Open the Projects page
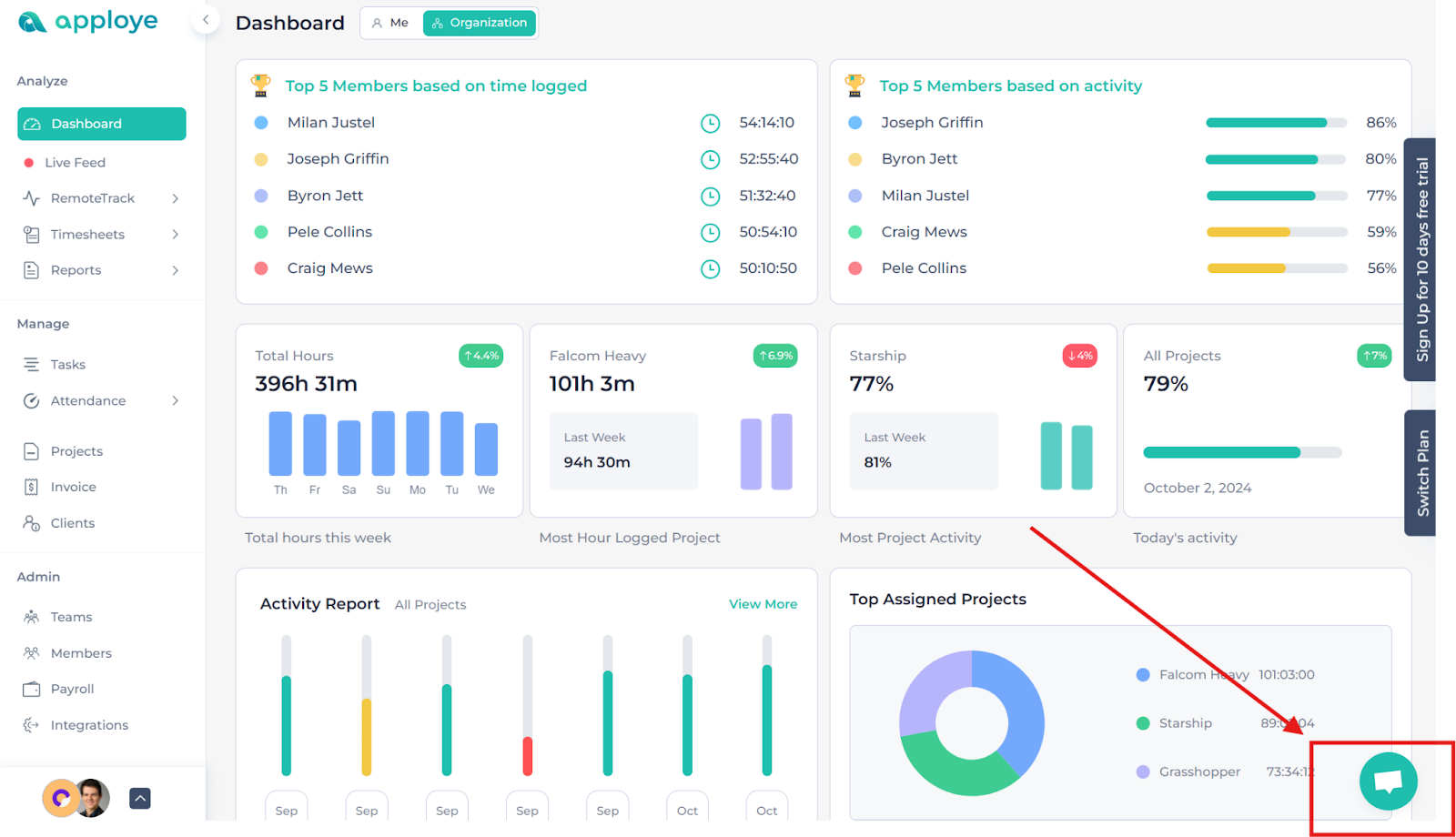 point(76,451)
